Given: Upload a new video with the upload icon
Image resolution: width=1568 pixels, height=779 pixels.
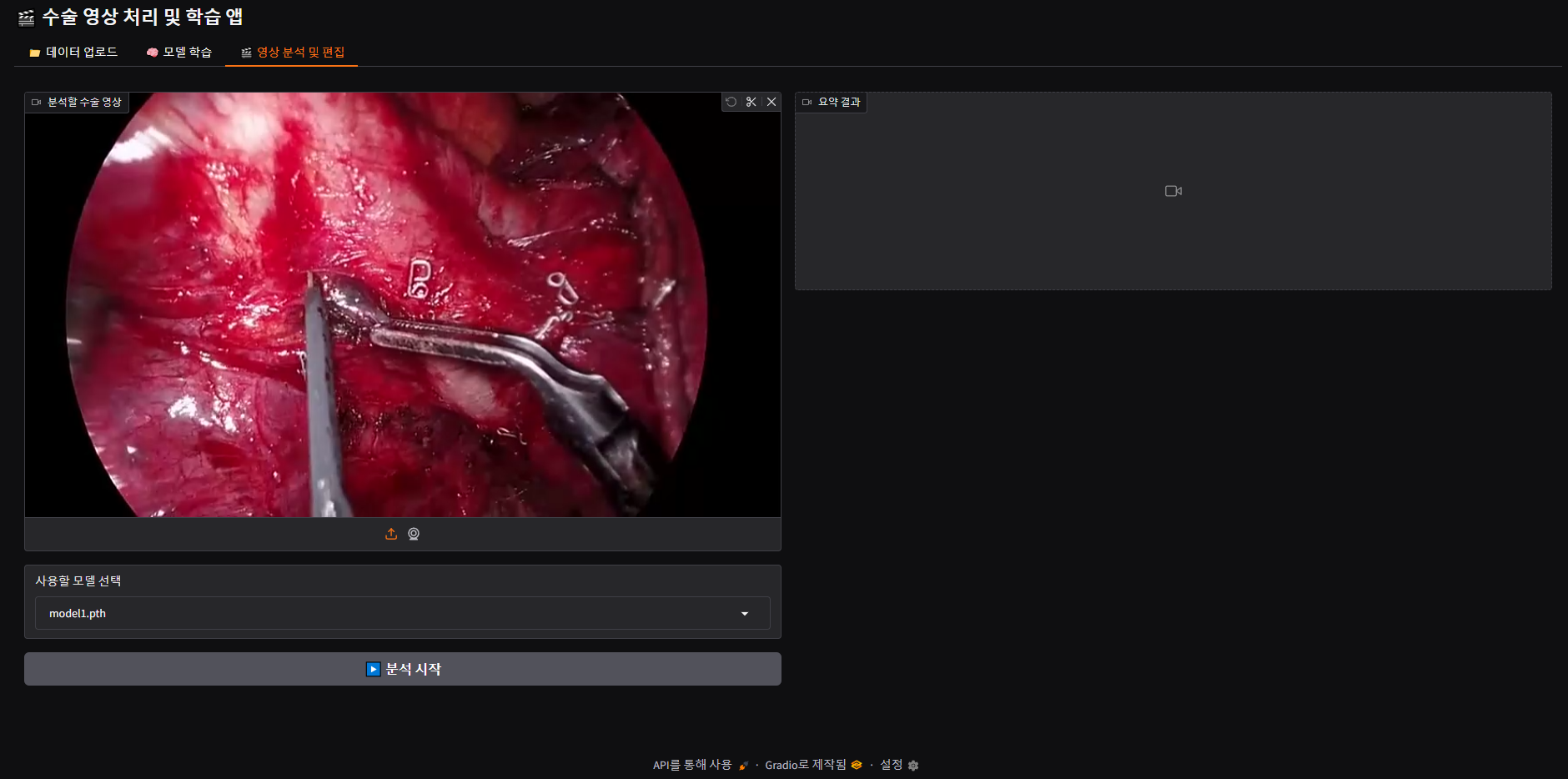Looking at the screenshot, I should pos(391,534).
